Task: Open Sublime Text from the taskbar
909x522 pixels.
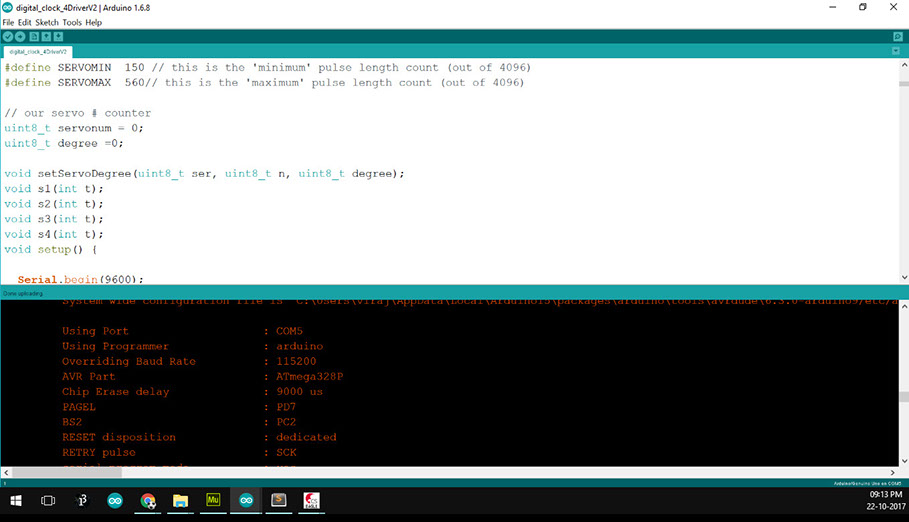Action: pyautogui.click(x=278, y=500)
